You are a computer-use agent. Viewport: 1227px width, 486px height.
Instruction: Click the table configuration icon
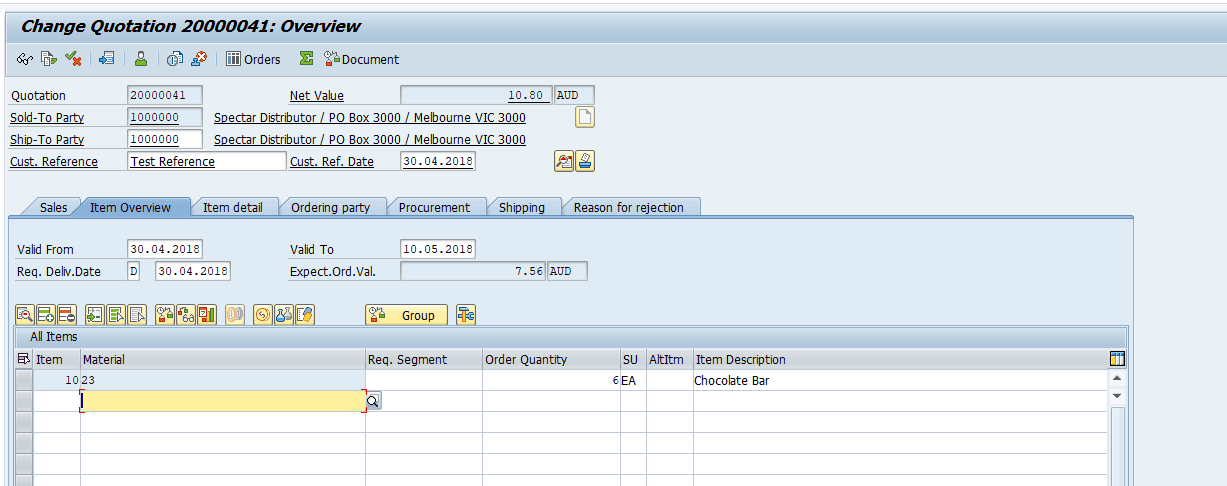1118,359
